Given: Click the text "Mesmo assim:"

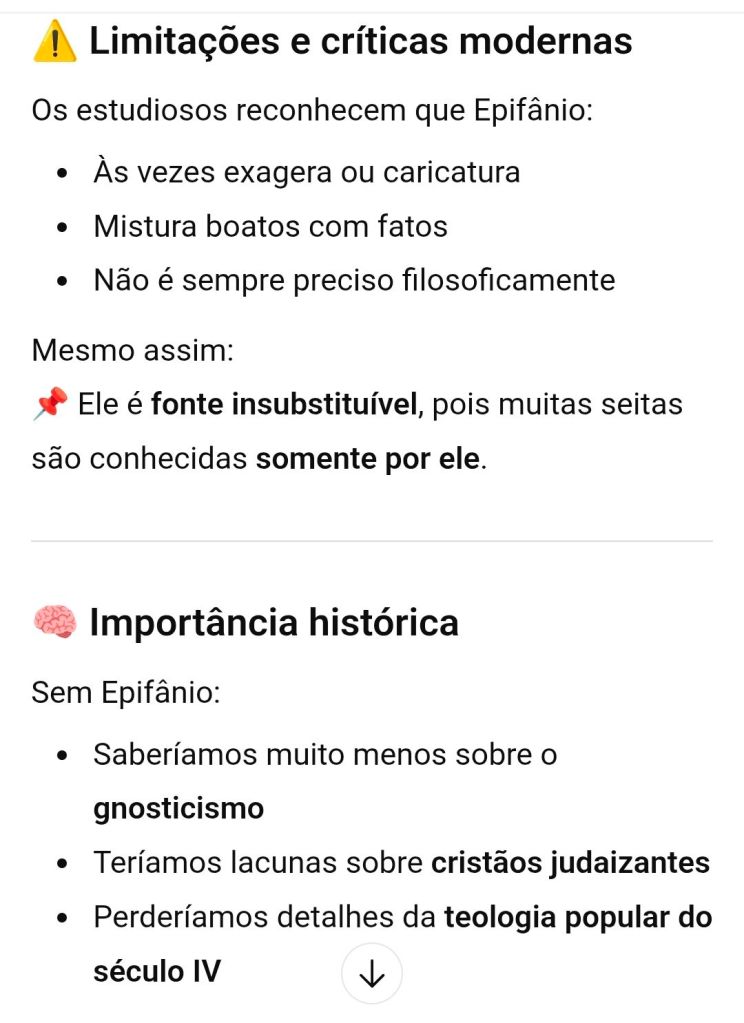Looking at the screenshot, I should 132,351.
